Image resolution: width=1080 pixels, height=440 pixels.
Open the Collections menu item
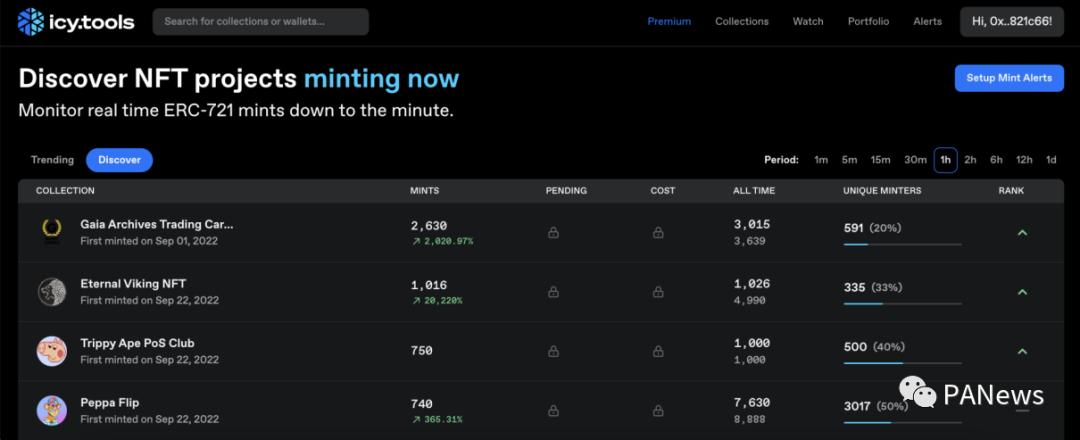click(742, 21)
